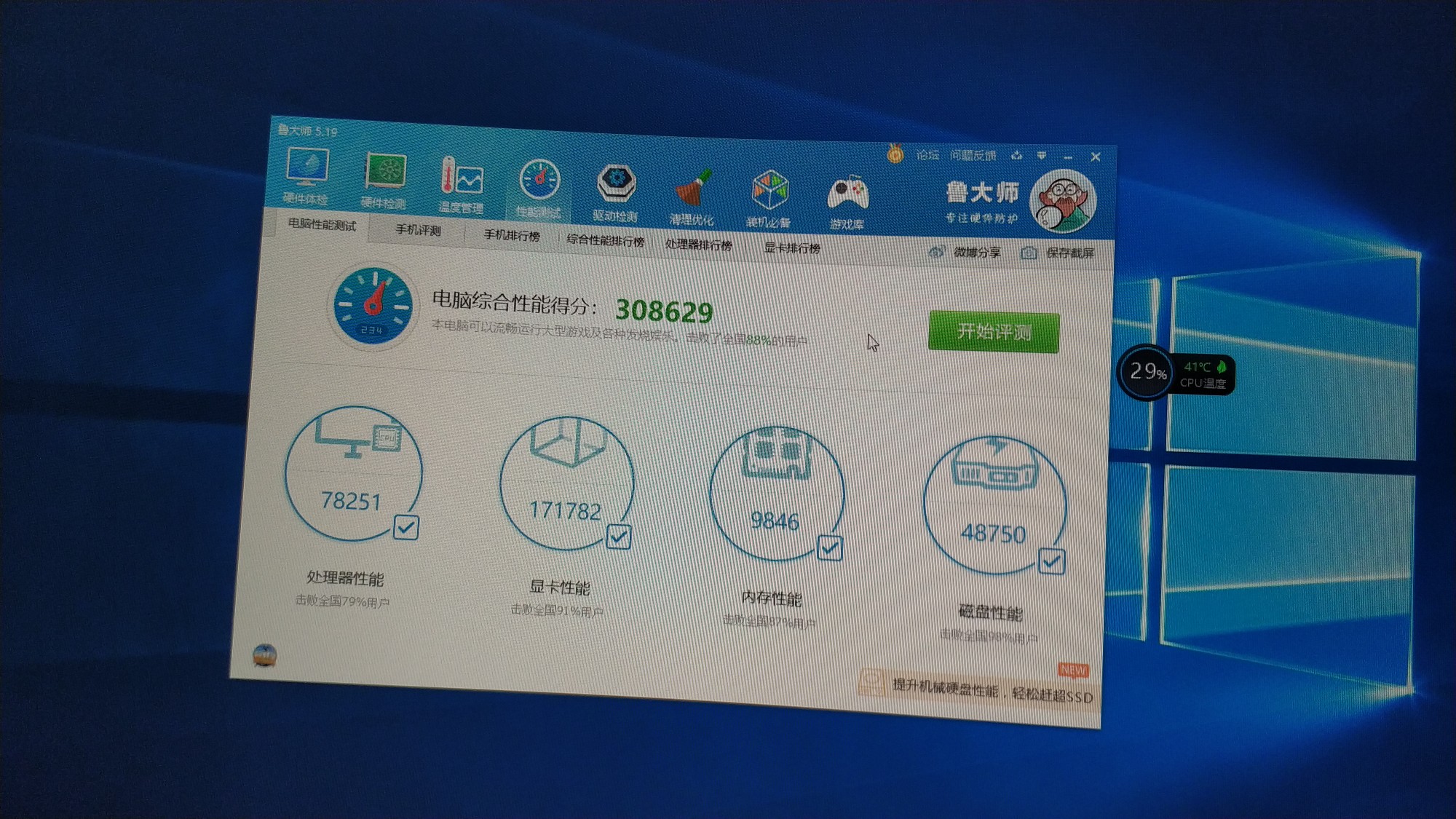Switch to the 综合性能排行榜 tab

coord(605,240)
